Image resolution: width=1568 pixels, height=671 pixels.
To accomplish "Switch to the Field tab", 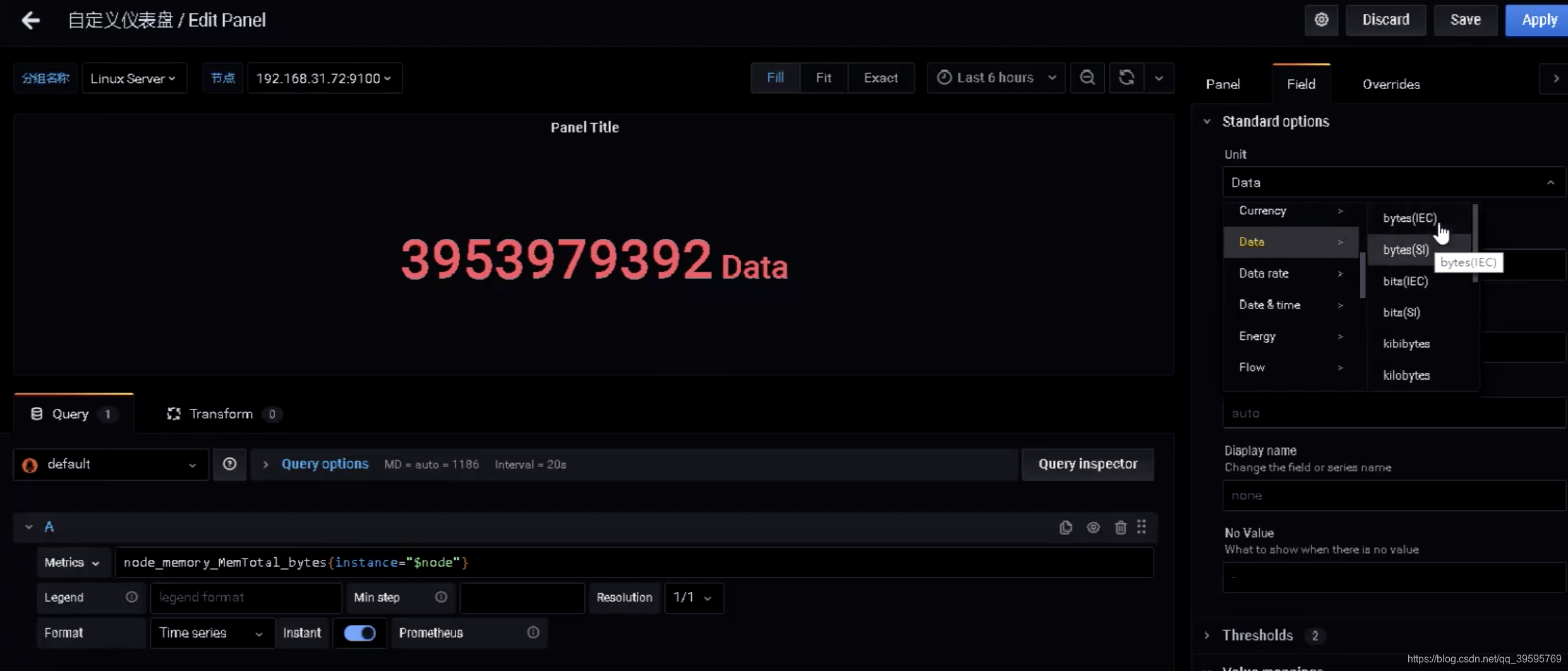I will pyautogui.click(x=1301, y=84).
